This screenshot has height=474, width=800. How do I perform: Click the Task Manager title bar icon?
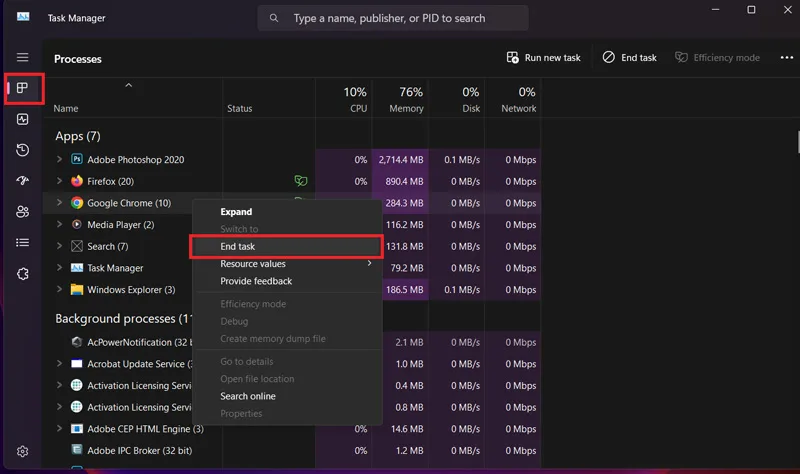pos(23,17)
